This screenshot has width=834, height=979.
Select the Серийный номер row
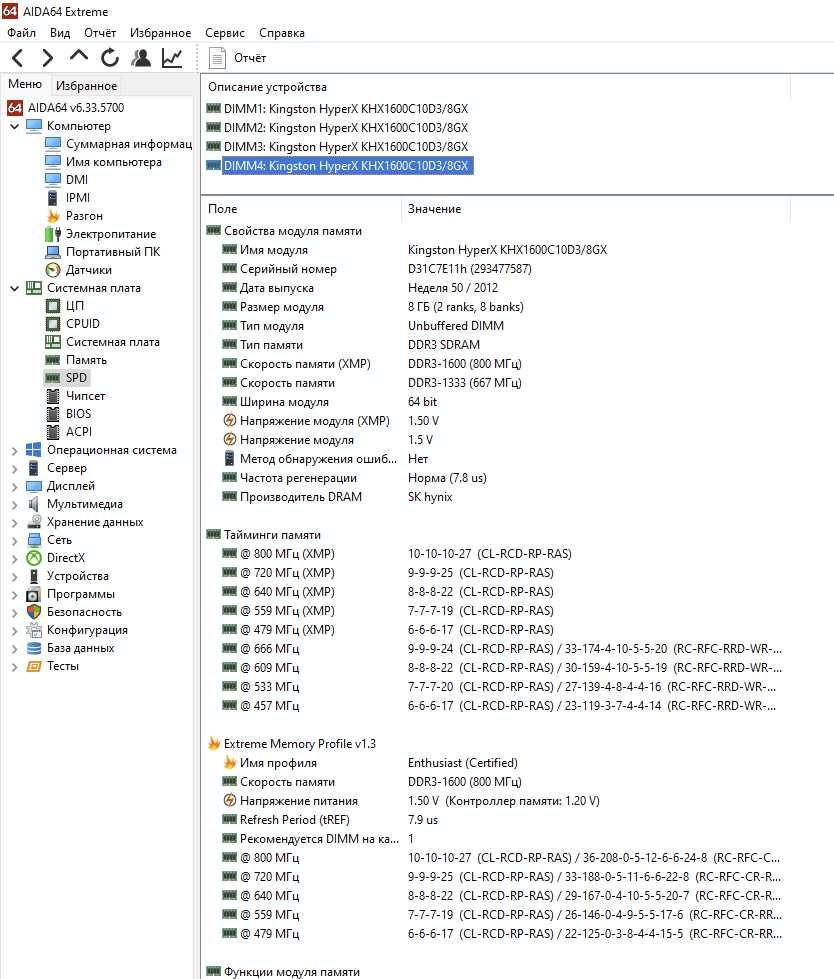click(x=376, y=269)
